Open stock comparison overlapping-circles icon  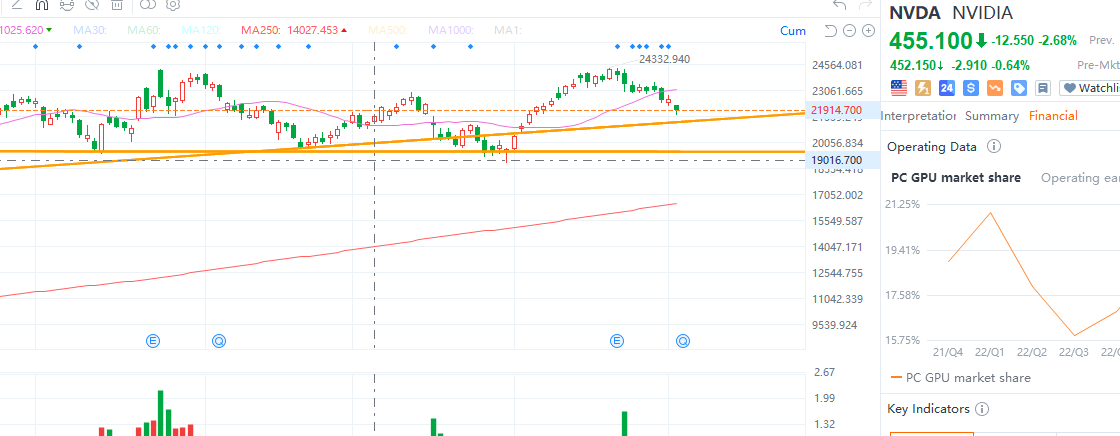point(148,5)
